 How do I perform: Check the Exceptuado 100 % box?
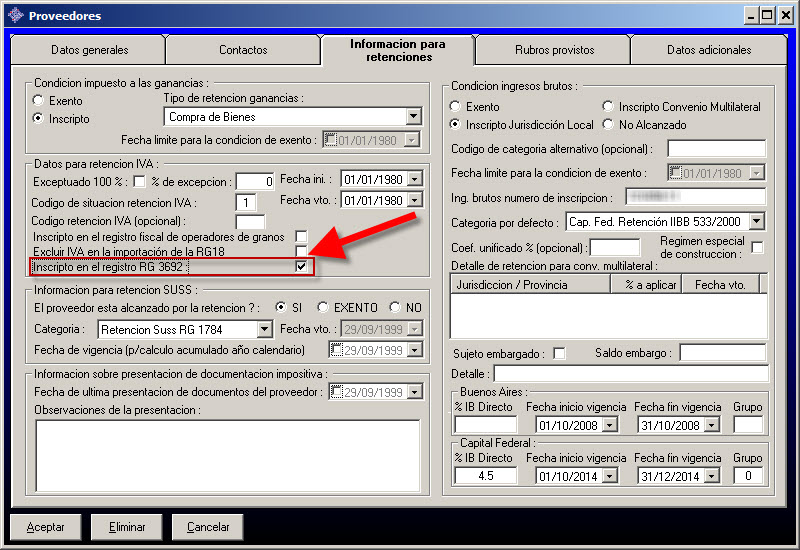(x=139, y=181)
